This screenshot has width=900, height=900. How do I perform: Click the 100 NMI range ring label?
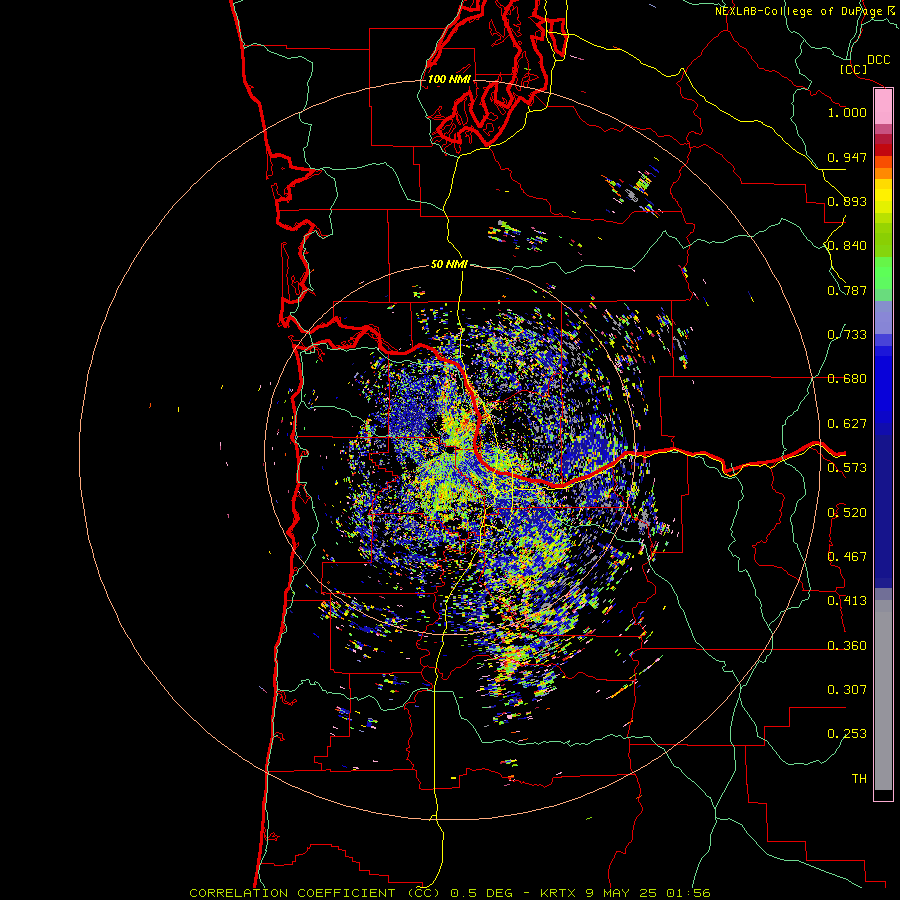click(449, 79)
